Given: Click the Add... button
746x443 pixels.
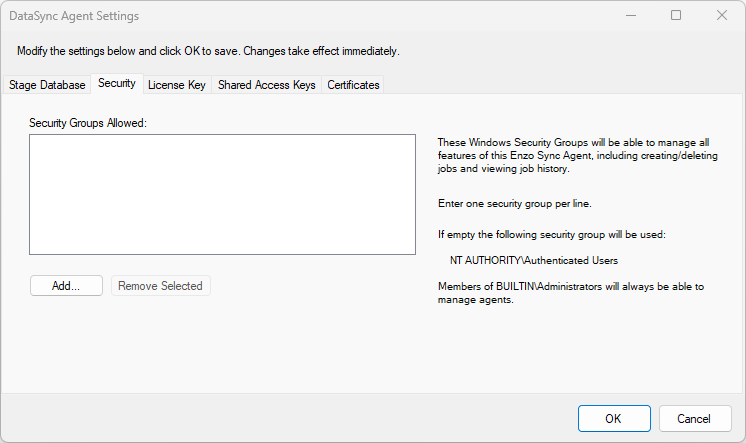Looking at the screenshot, I should coord(66,285).
